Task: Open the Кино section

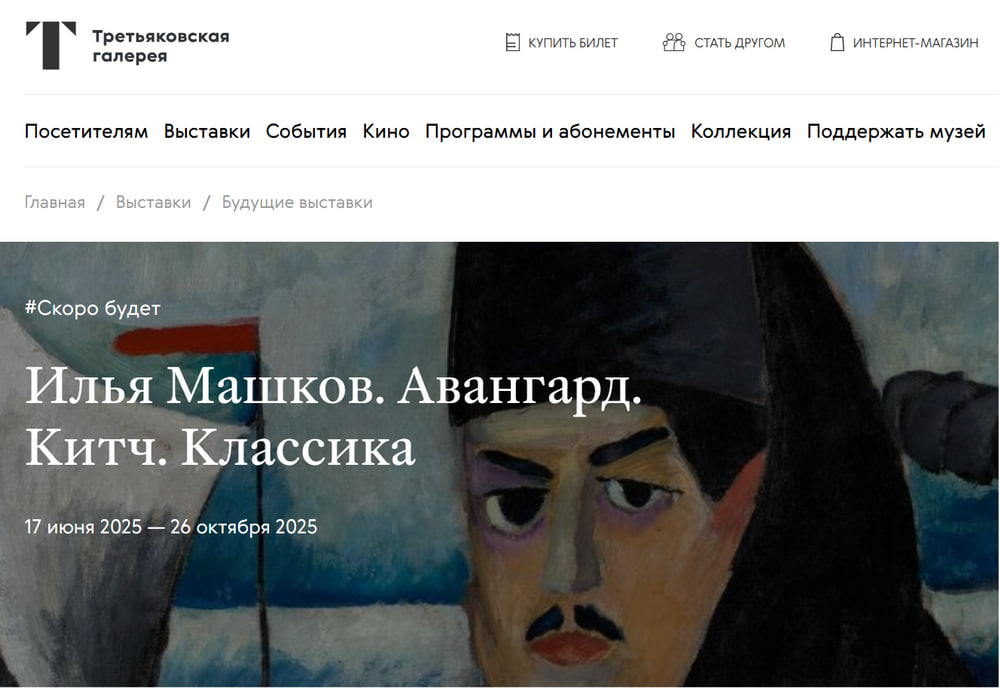Action: 386,131
